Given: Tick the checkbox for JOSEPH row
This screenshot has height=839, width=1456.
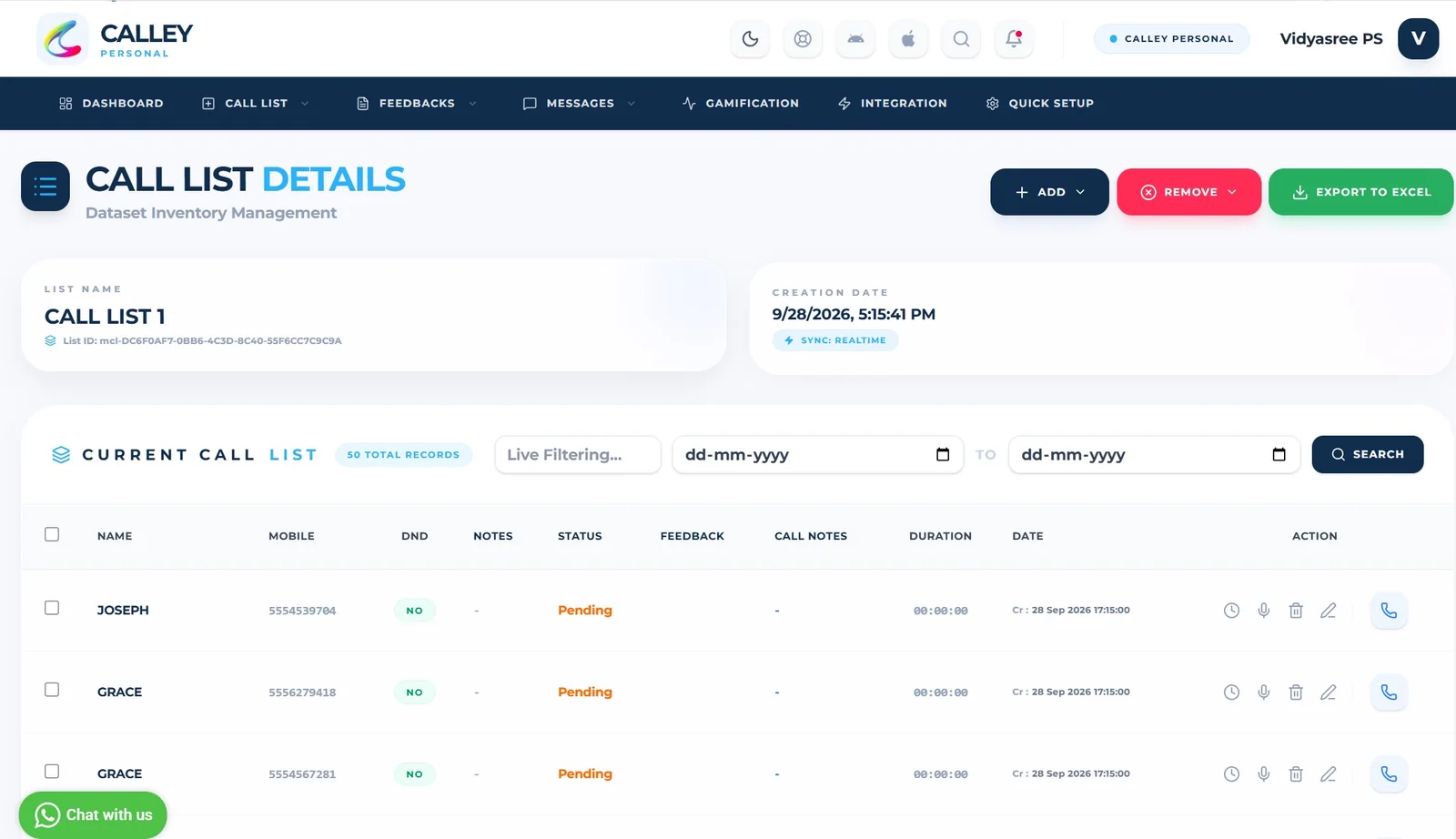Looking at the screenshot, I should tap(52, 608).
